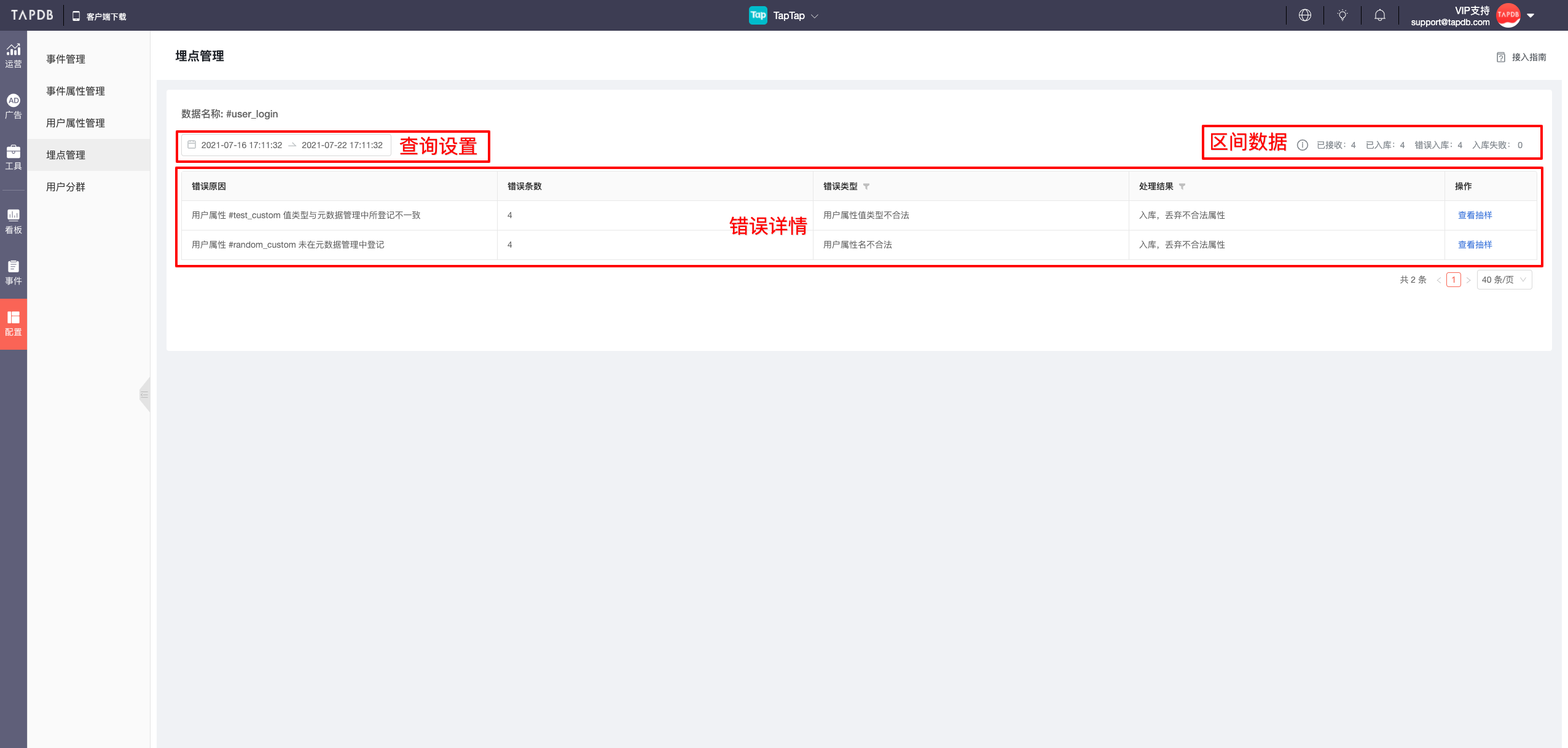Viewport: 1568px width, 748px height.
Task: Click the TAPDB user avatar
Action: click(1508, 15)
